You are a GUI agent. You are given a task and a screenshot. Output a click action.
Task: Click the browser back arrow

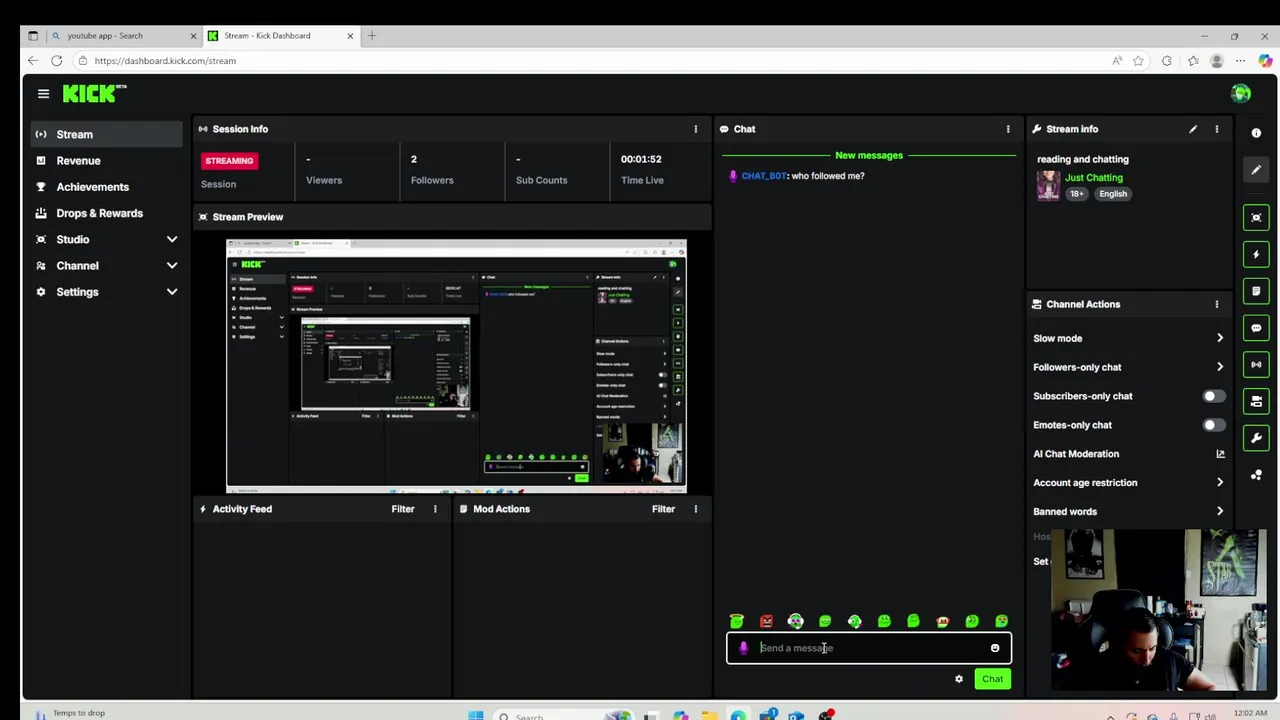(x=32, y=61)
